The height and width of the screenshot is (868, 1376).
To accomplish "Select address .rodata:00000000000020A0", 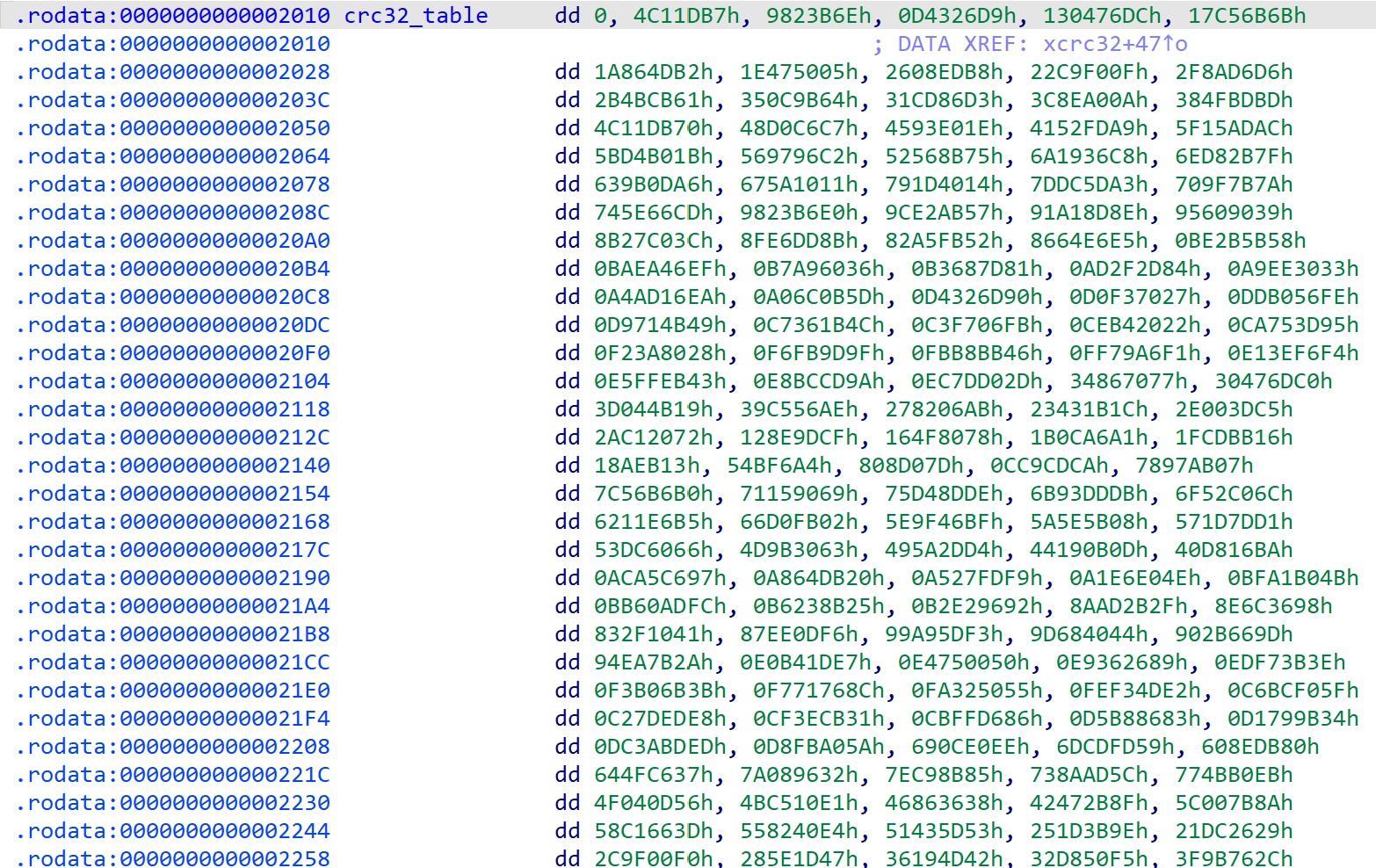I will pos(173,241).
